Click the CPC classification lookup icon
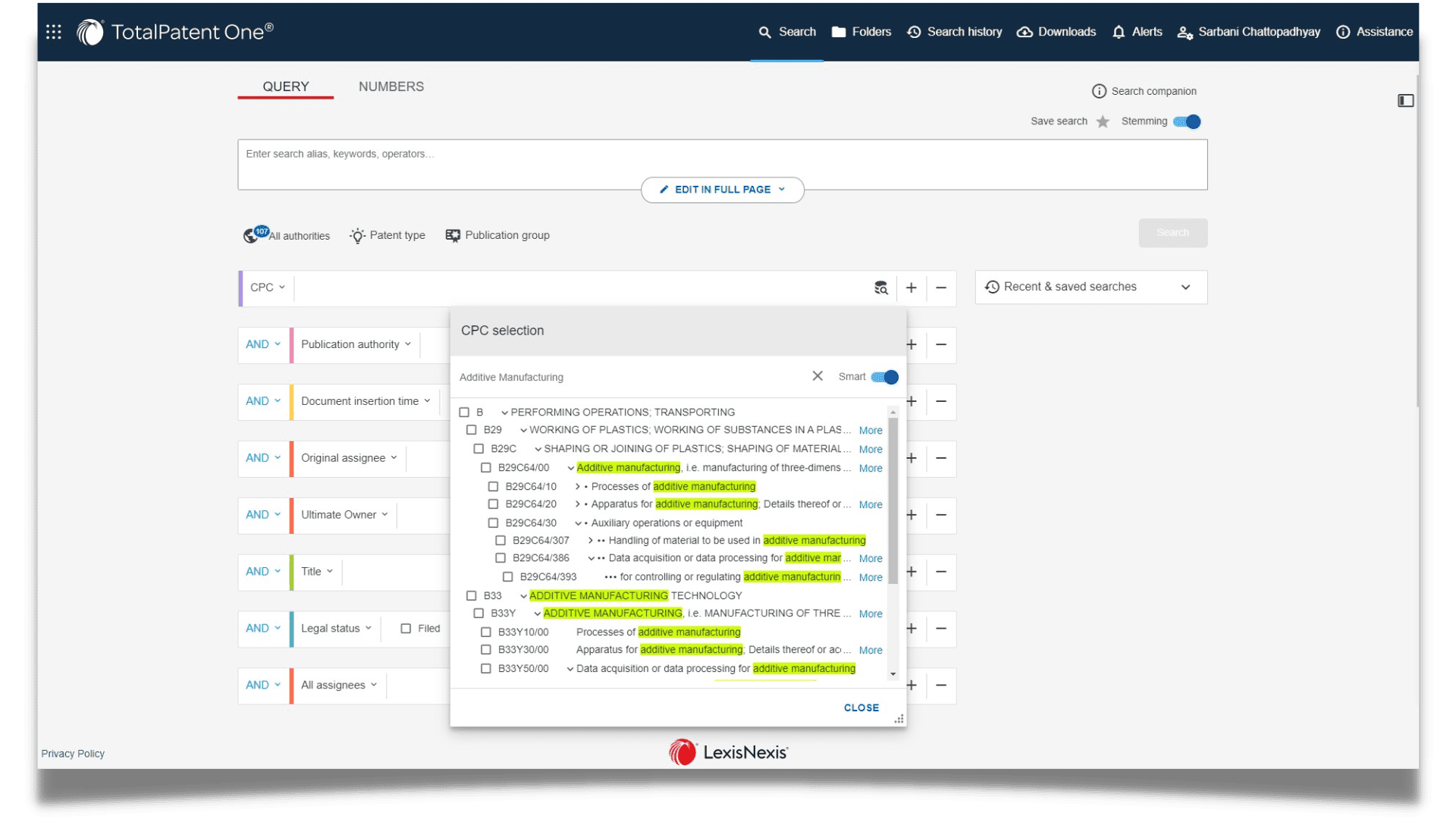This screenshot has width=1456, height=819. click(x=880, y=287)
